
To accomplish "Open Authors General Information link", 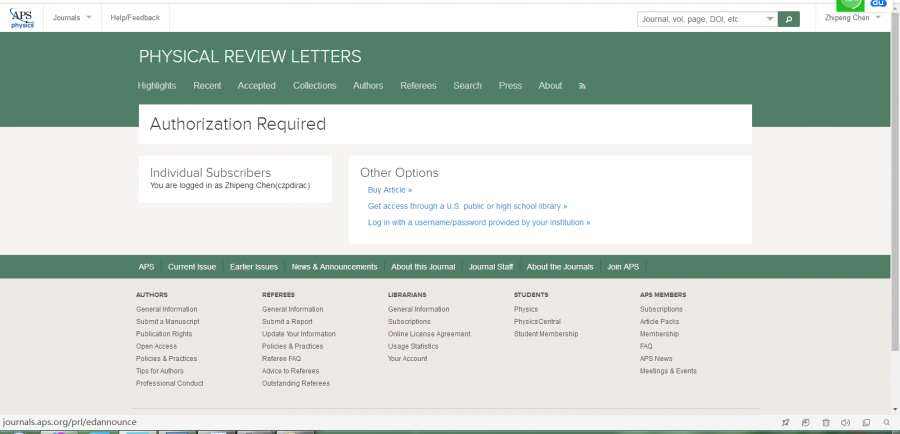I will click(x=166, y=309).
